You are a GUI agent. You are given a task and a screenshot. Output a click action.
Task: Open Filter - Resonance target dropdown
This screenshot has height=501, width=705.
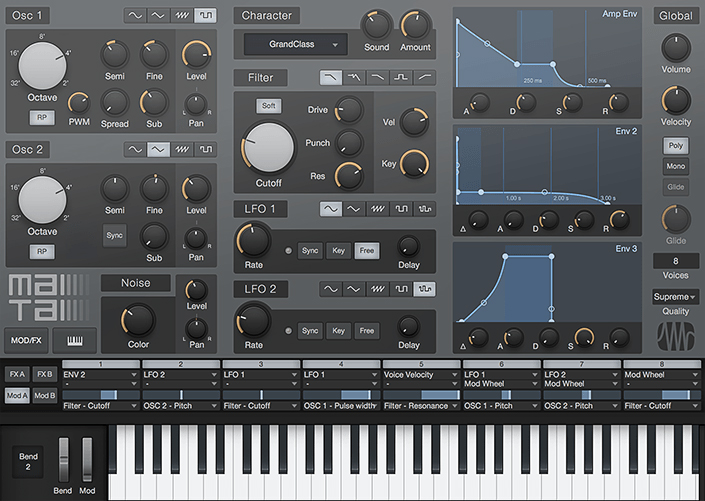point(421,406)
